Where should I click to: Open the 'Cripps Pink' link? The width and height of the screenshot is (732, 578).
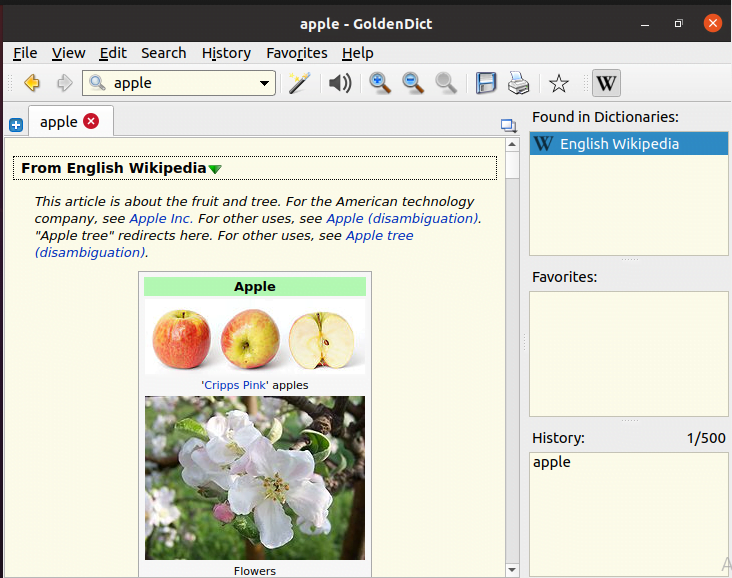coord(235,385)
